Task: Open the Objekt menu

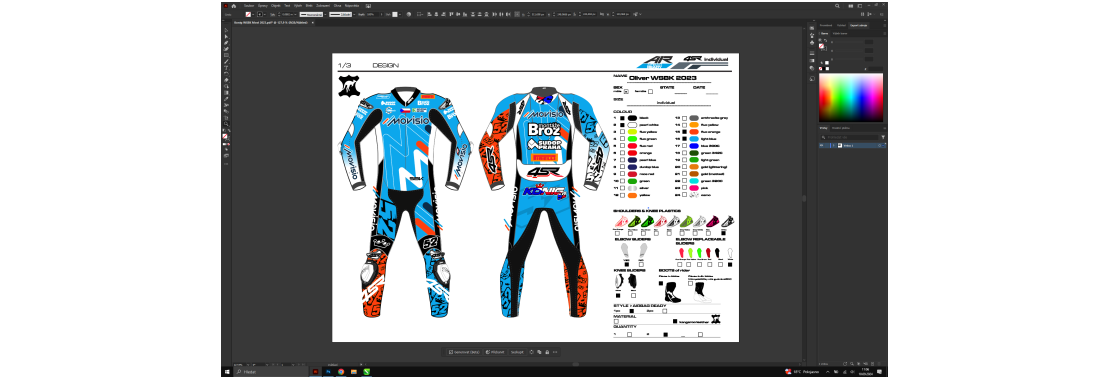Action: (276, 6)
